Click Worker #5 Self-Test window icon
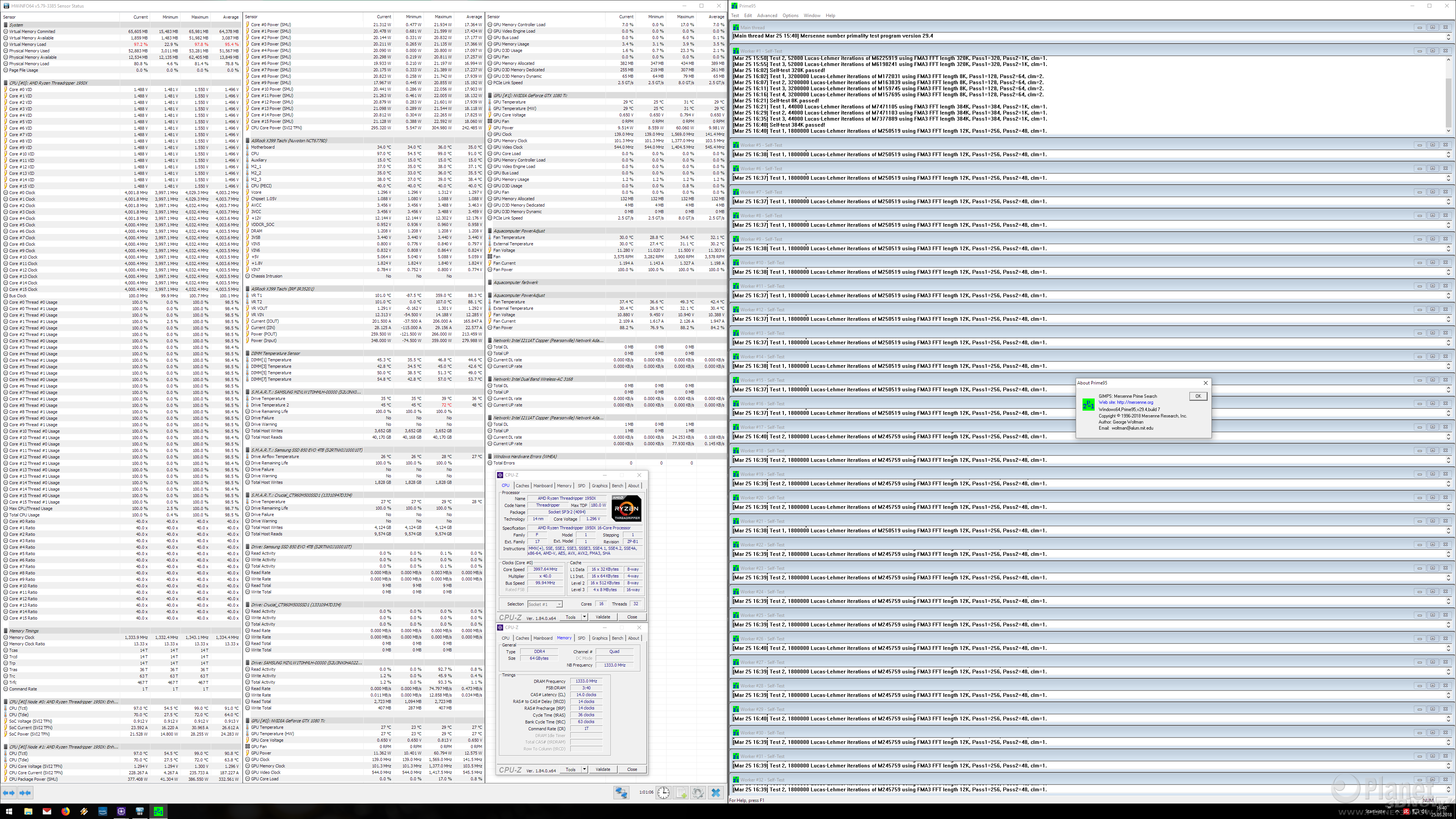 point(736,145)
